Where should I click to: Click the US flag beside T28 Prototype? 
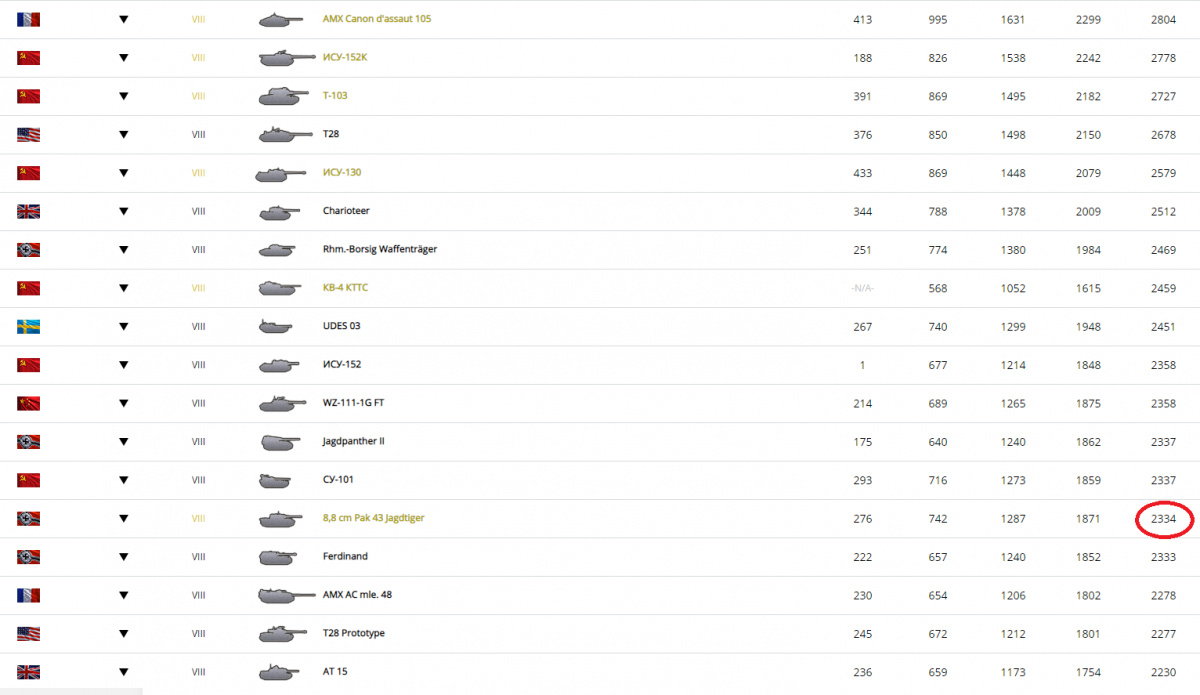click(28, 633)
